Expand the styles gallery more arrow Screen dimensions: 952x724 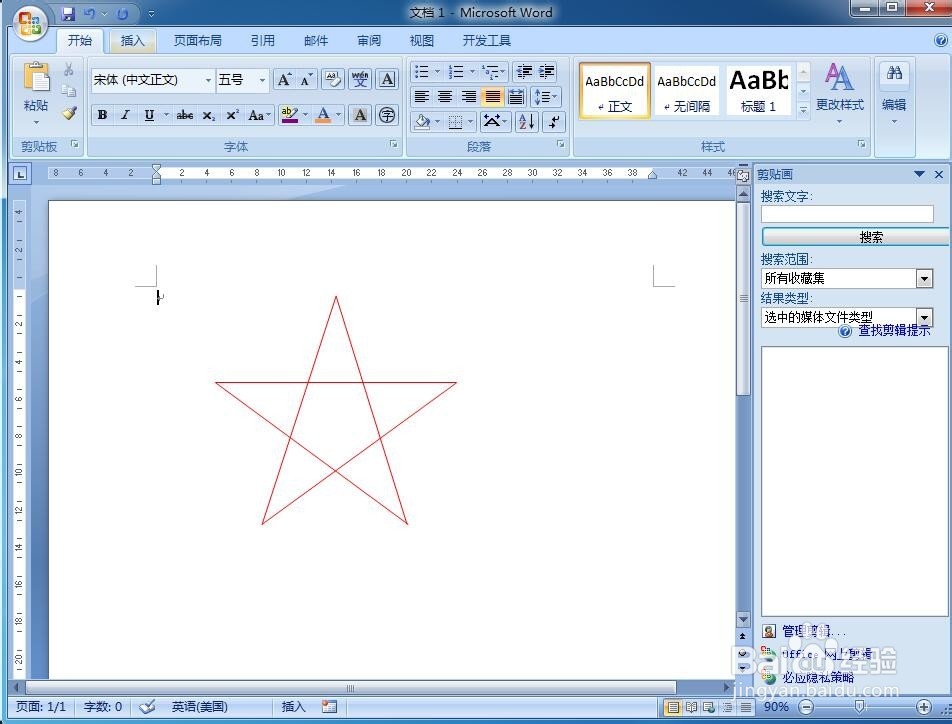(x=803, y=110)
